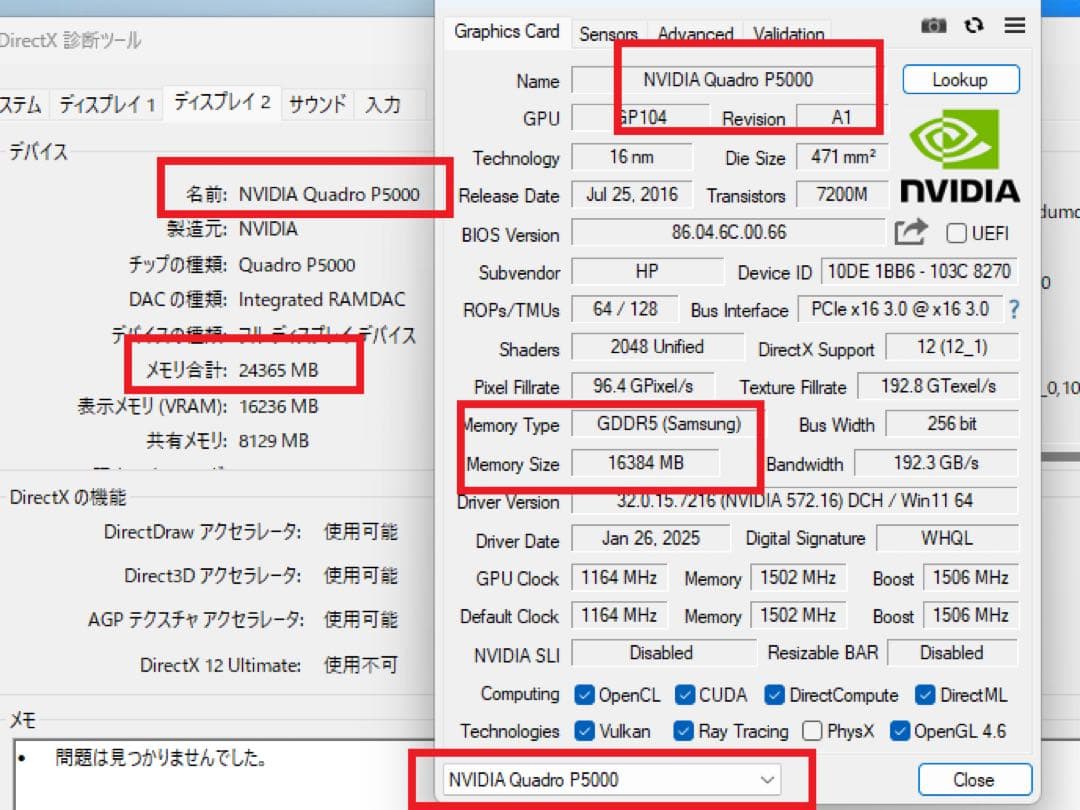Open the graphics card selection dropdown
1080x810 pixels.
[767, 779]
